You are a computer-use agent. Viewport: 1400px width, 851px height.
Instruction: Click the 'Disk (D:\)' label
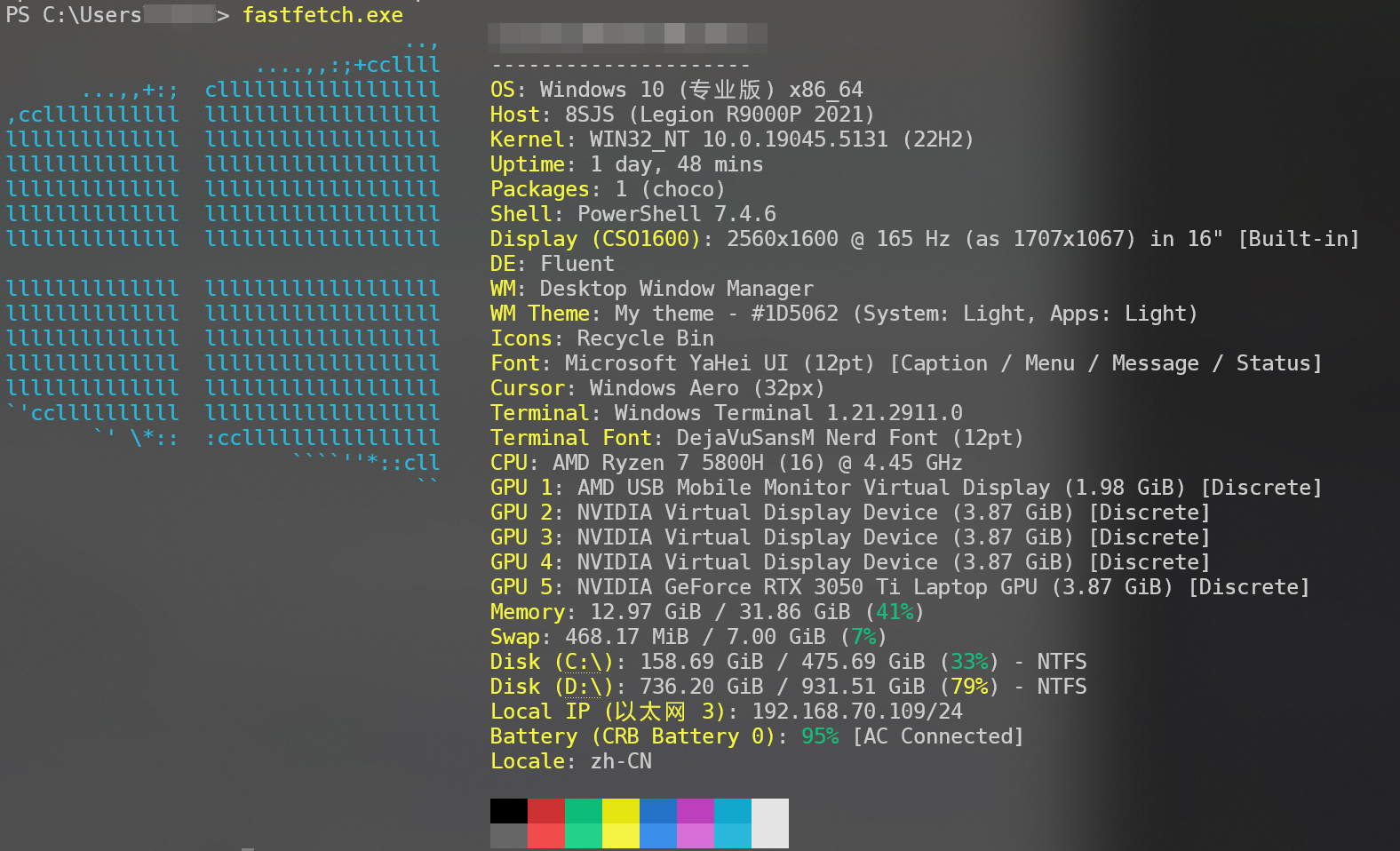tap(553, 687)
